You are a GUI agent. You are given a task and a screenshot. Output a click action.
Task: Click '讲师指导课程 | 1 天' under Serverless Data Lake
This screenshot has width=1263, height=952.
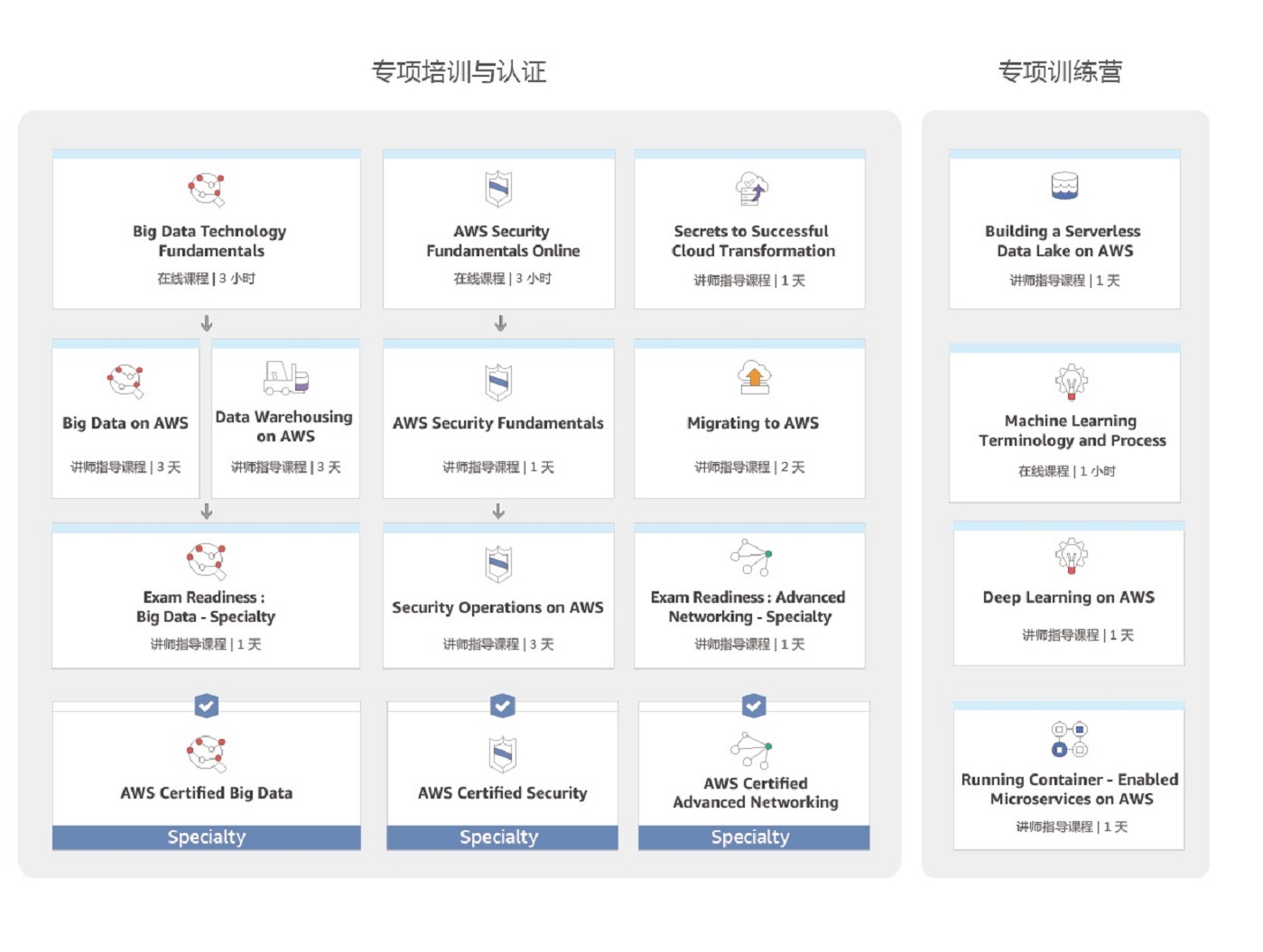pos(1065,281)
